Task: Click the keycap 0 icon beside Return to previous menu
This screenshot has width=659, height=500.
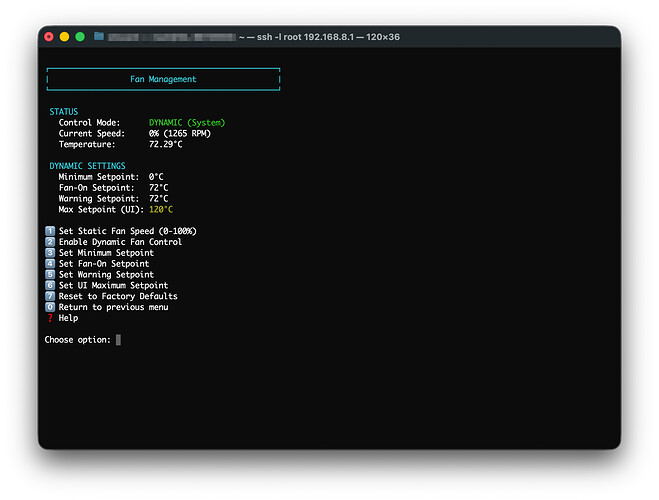Action: 49,307
